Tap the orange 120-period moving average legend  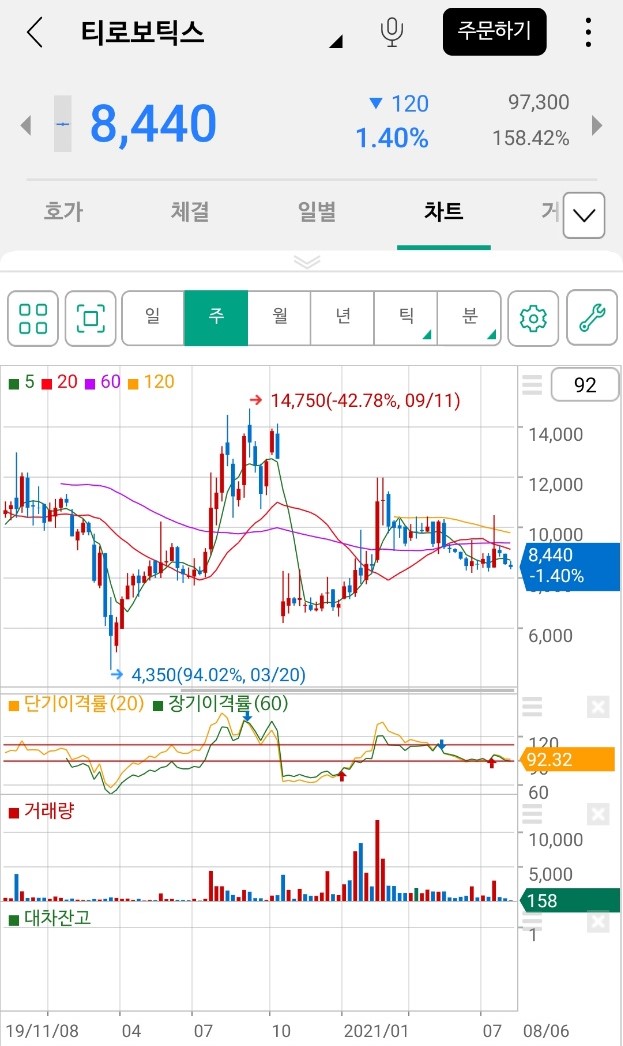(x=151, y=382)
